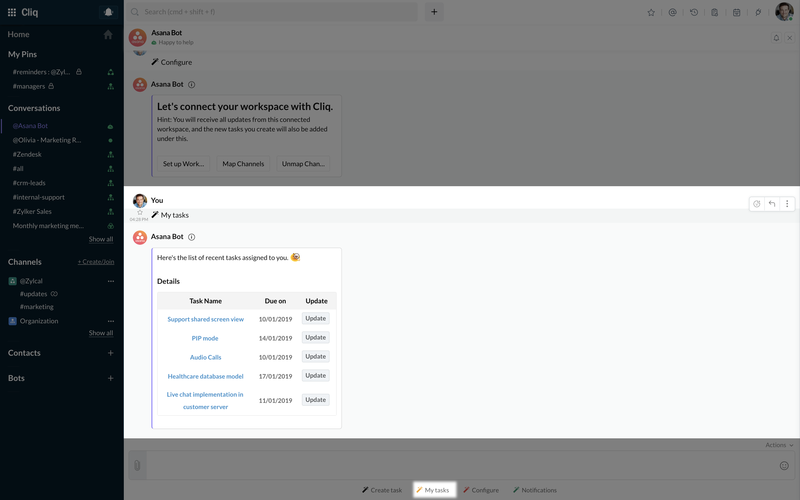Open the Support shared screen view link
The image size is (800, 500).
click(x=206, y=319)
